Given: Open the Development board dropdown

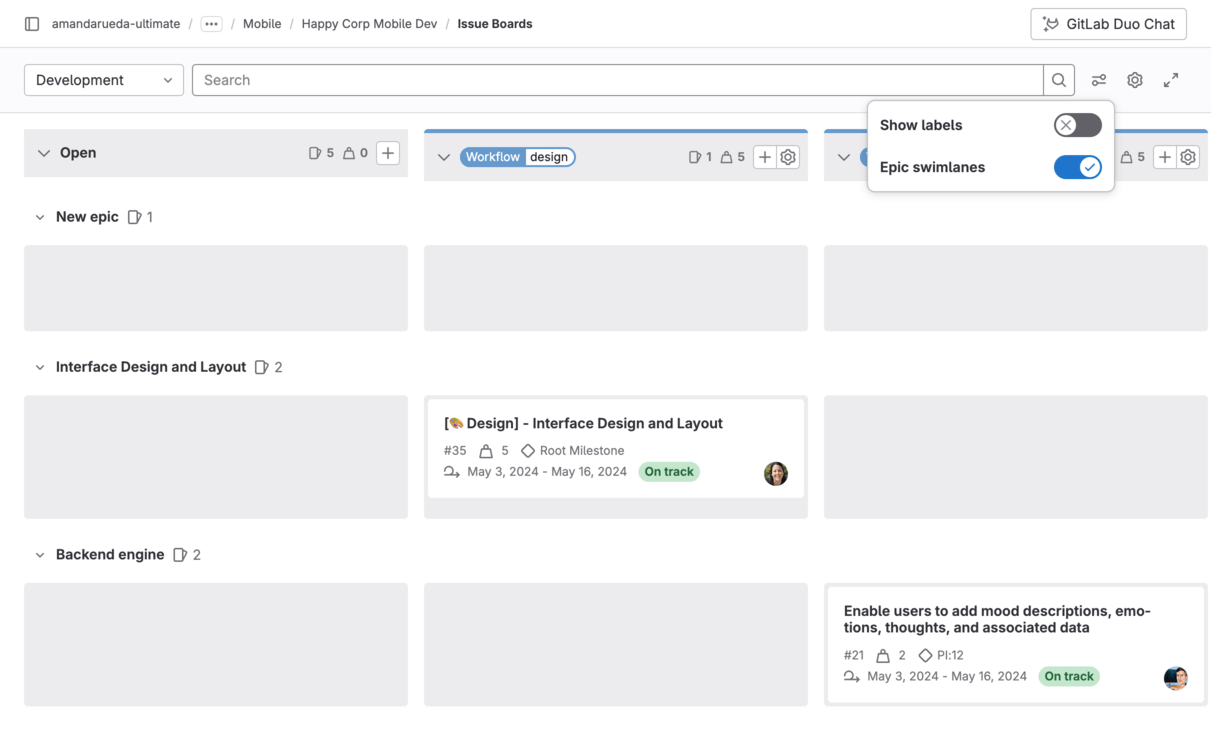Looking at the screenshot, I should [104, 80].
